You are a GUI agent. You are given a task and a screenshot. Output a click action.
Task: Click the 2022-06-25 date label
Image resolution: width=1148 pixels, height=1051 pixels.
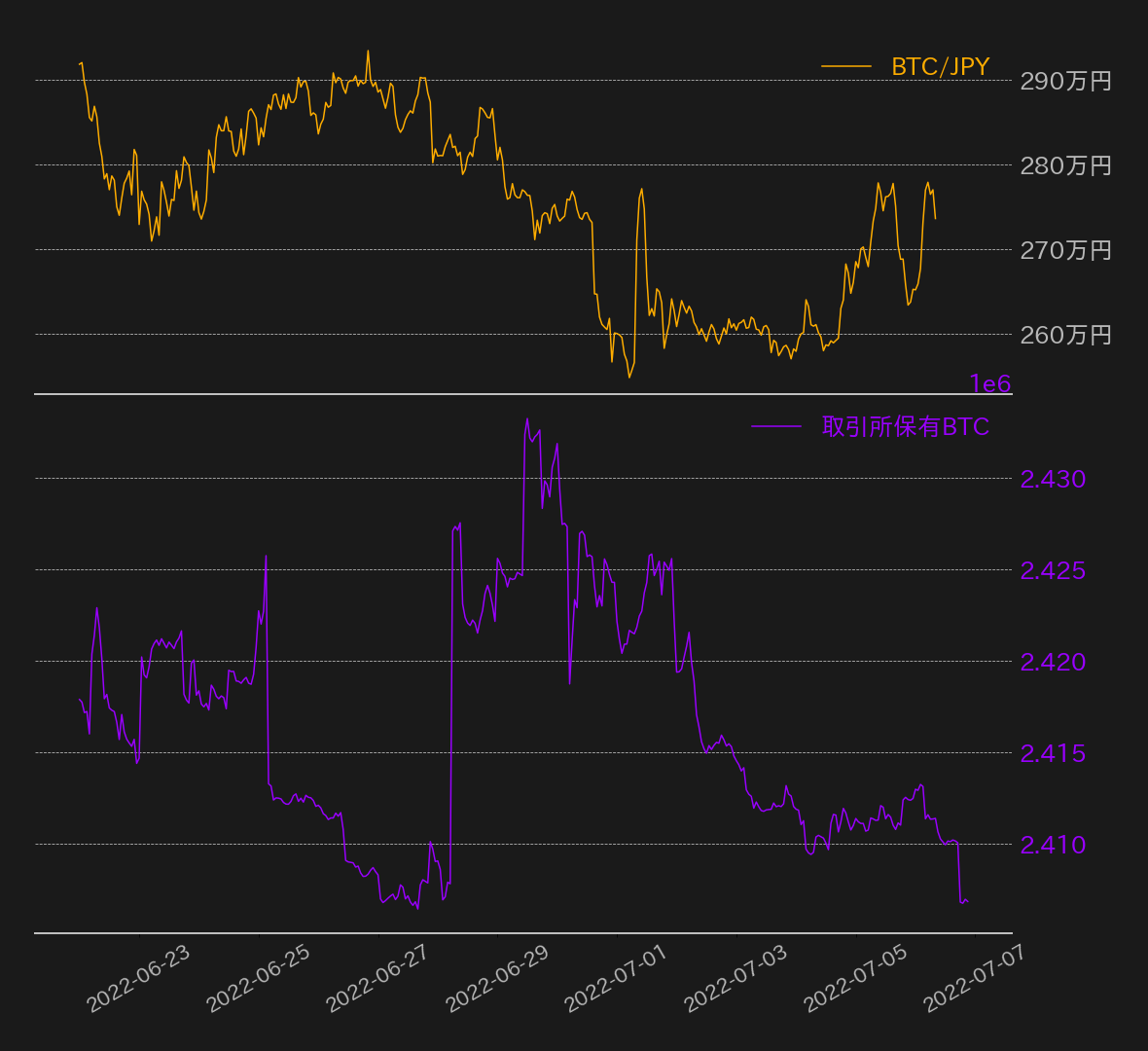(259, 978)
